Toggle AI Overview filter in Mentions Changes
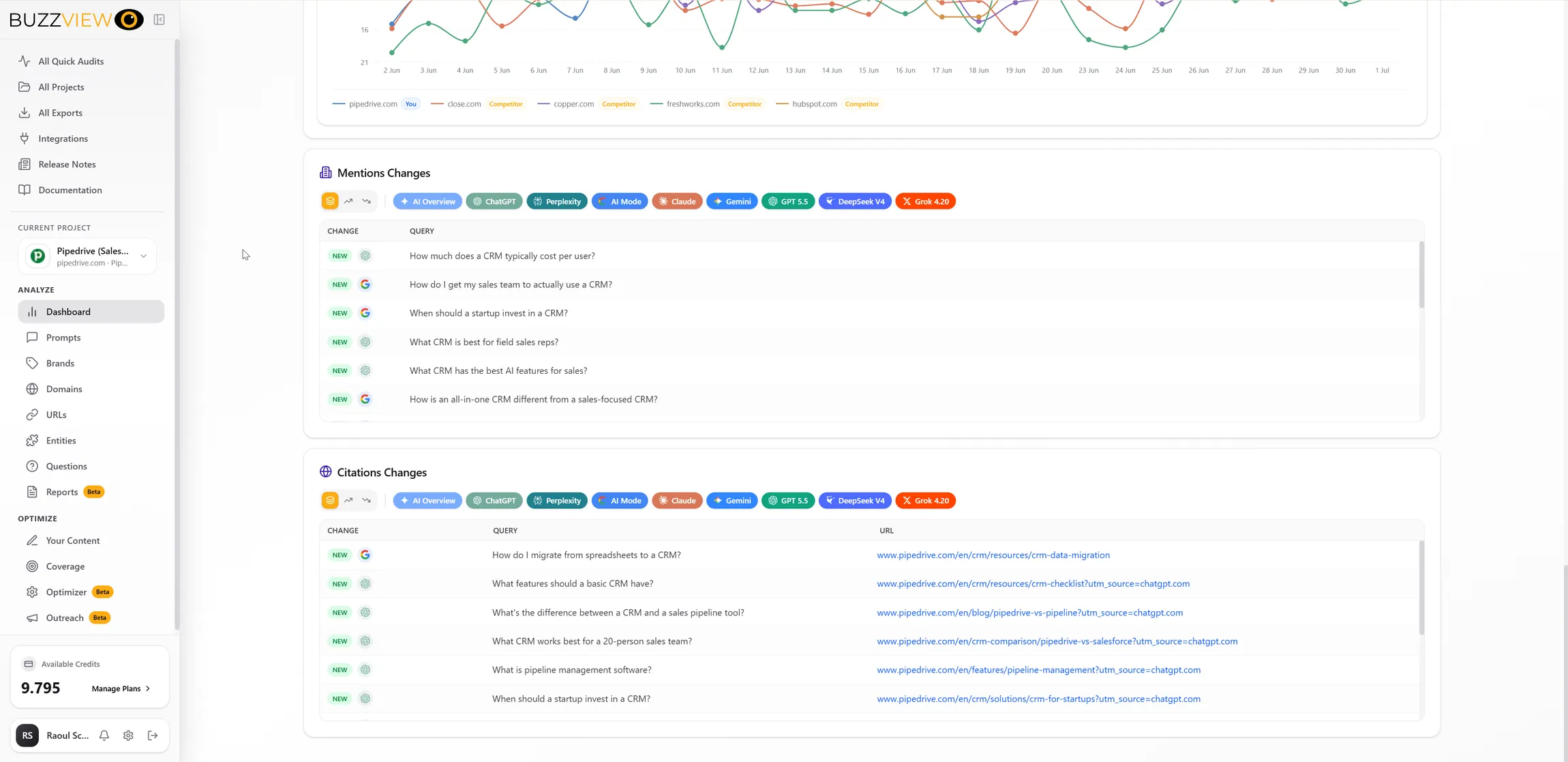This screenshot has height=762, width=1568. click(427, 201)
